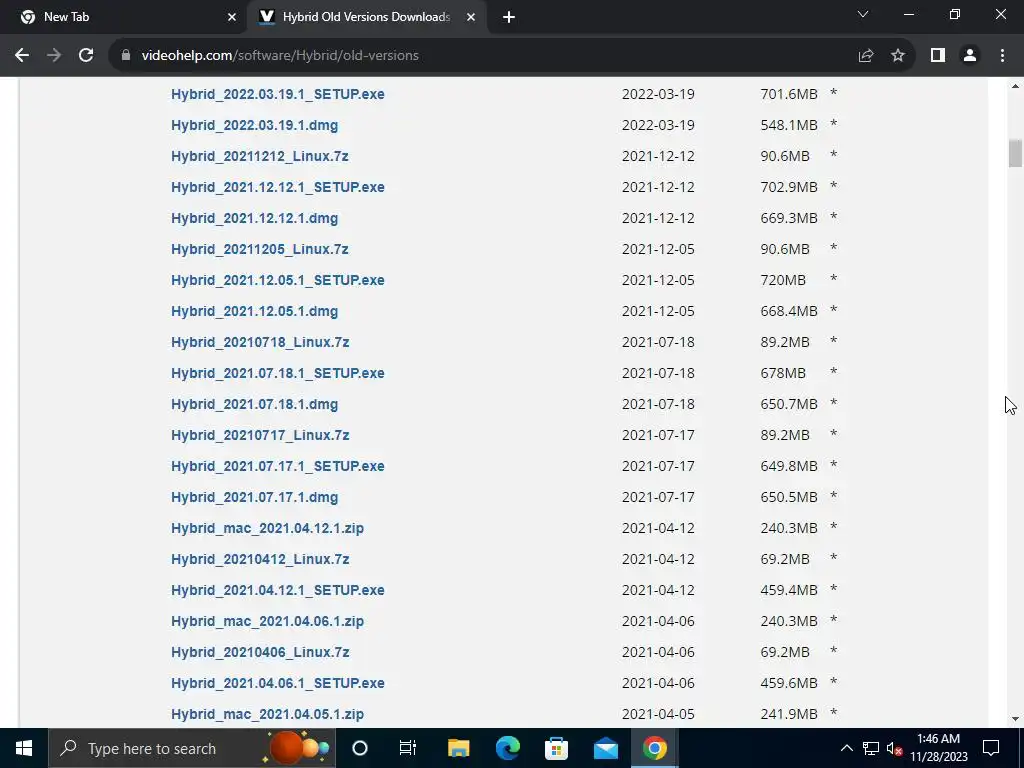The height and width of the screenshot is (768, 1024).
Task: Open a new tab with plus button
Action: [x=509, y=18]
